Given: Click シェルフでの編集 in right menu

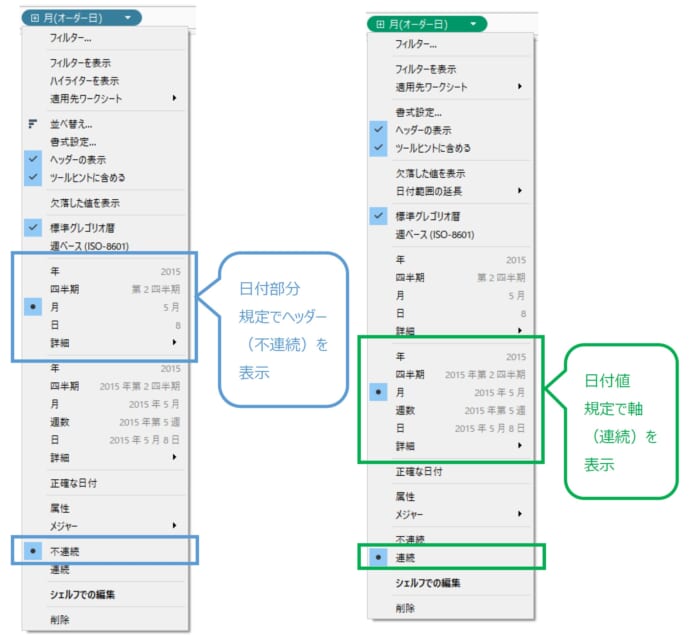Looking at the screenshot, I should (x=450, y=583).
